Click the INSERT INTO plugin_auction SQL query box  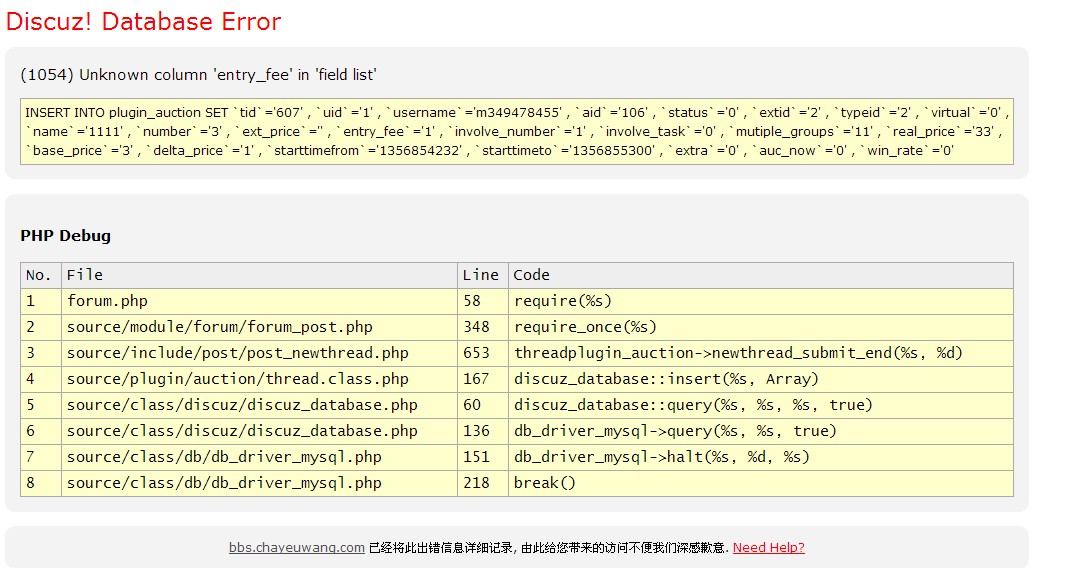point(517,131)
